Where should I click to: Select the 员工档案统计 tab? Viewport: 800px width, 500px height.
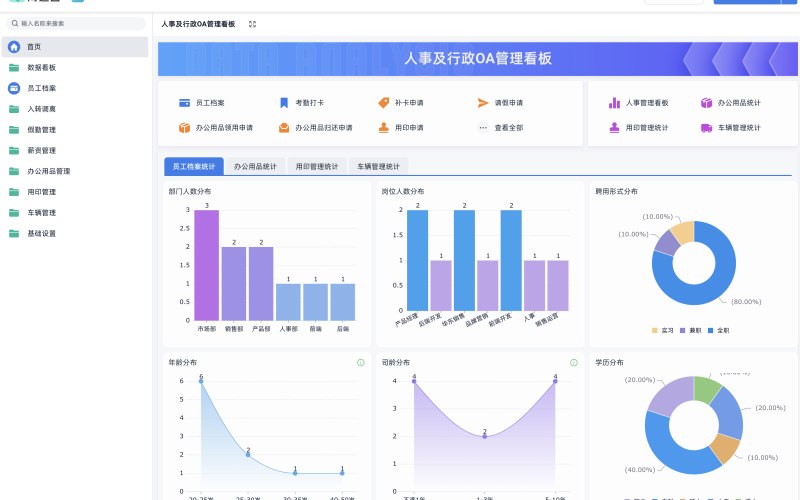coord(194,166)
